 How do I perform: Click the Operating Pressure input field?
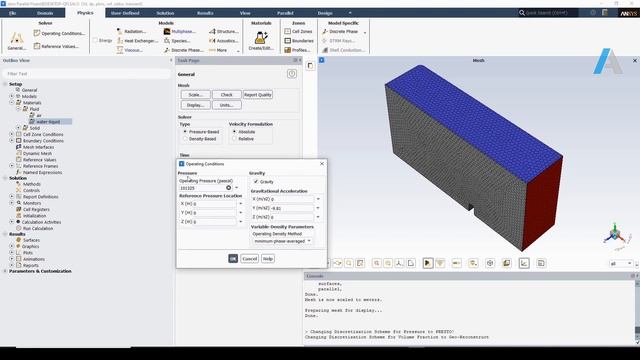pyautogui.click(x=205, y=188)
